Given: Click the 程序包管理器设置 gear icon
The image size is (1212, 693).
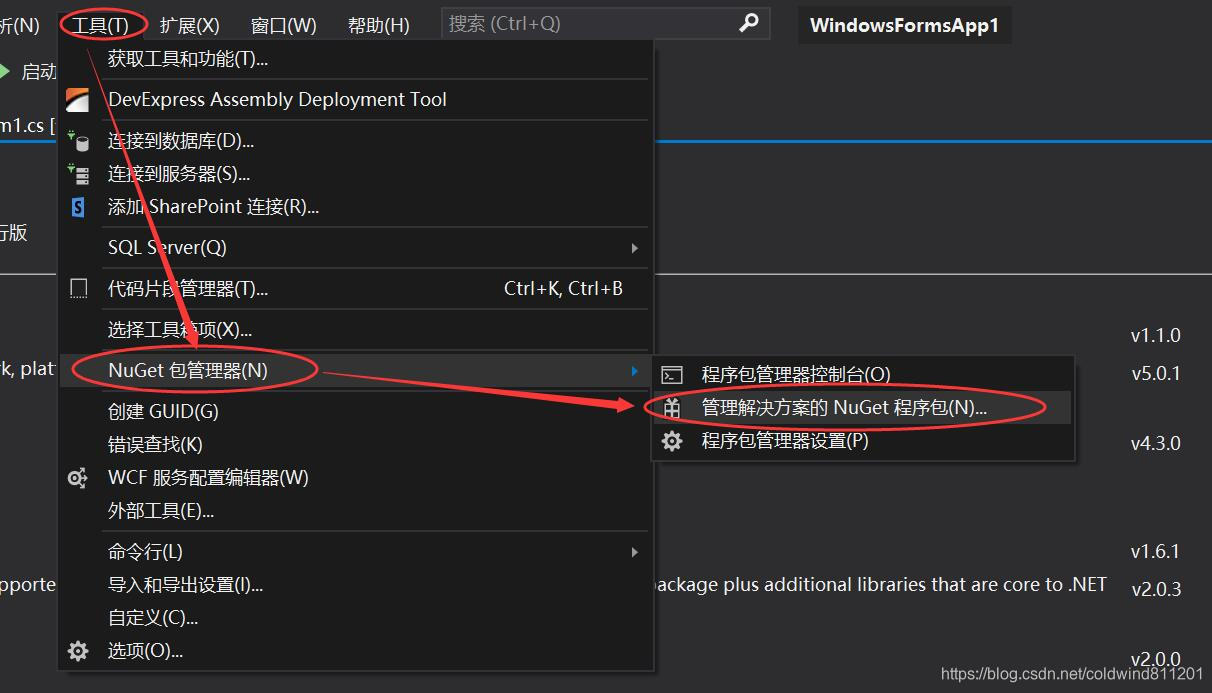Looking at the screenshot, I should tap(672, 440).
